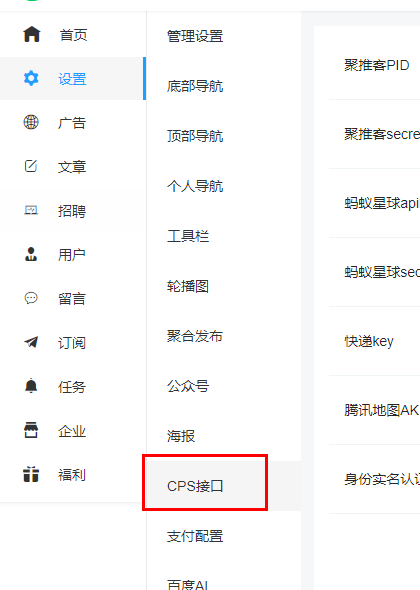Click the edit pencil icon for 文章

(31, 166)
